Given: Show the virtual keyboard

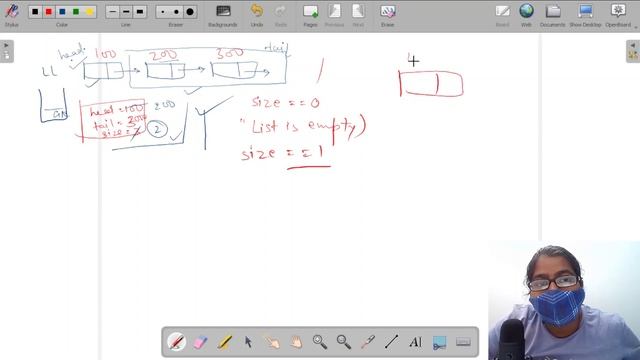Looking at the screenshot, I should [x=463, y=342].
